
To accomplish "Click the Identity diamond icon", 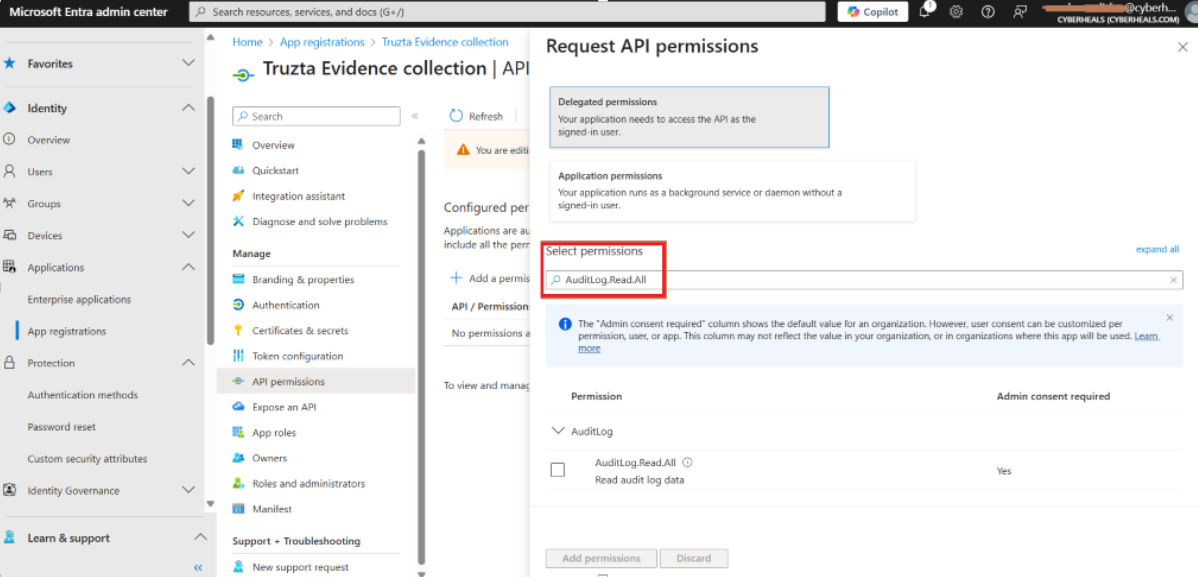I will [x=9, y=108].
